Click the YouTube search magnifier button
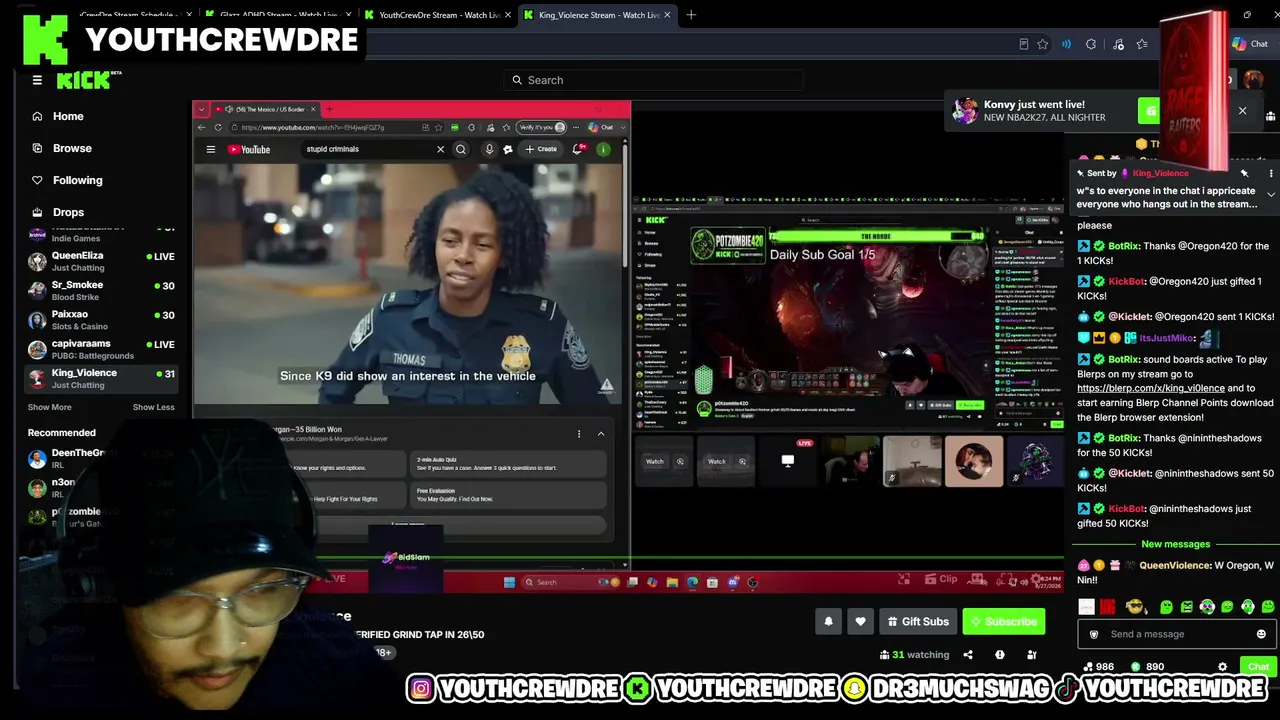1280x720 pixels. (x=461, y=149)
